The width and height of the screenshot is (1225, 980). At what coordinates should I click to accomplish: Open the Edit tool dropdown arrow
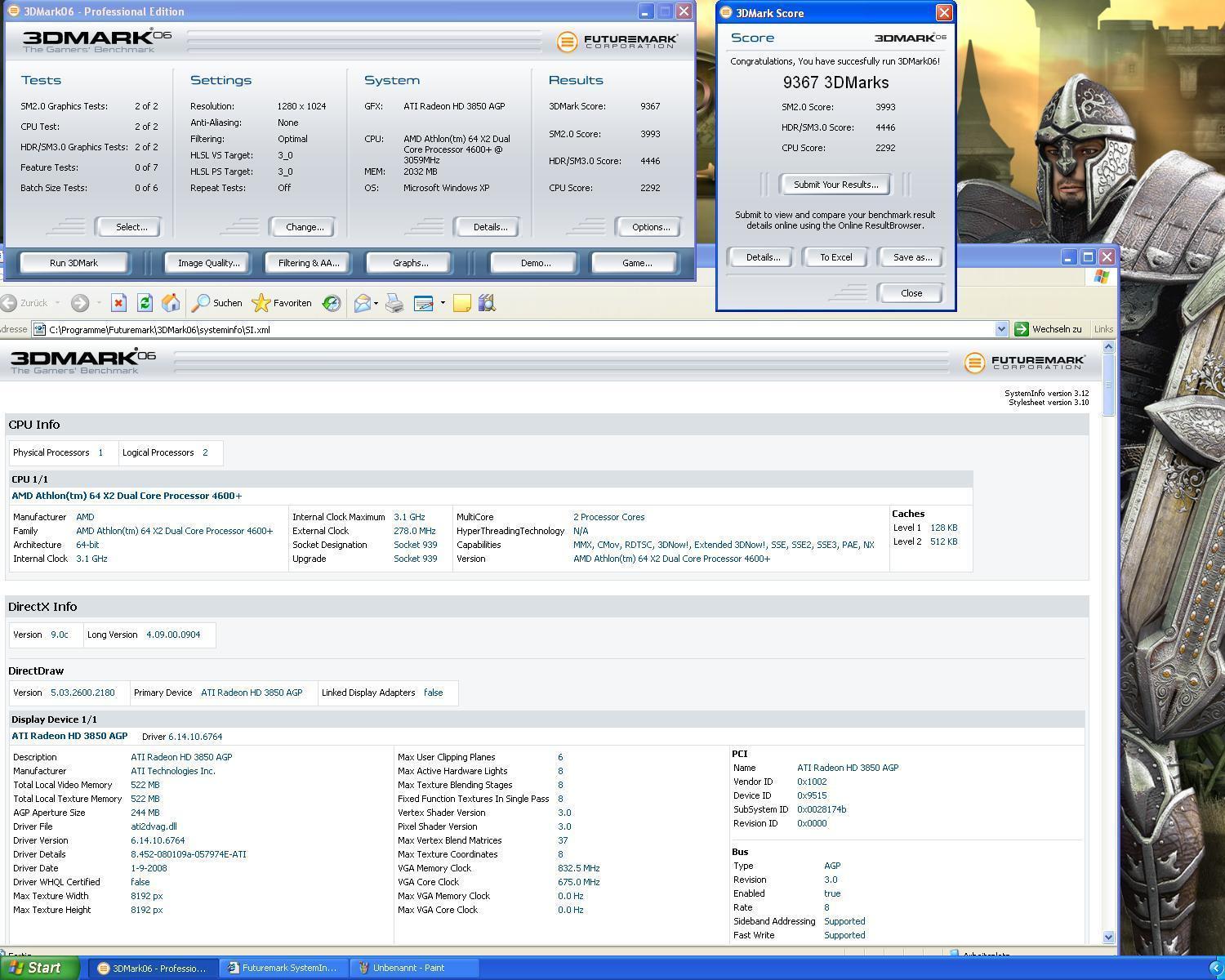443,303
